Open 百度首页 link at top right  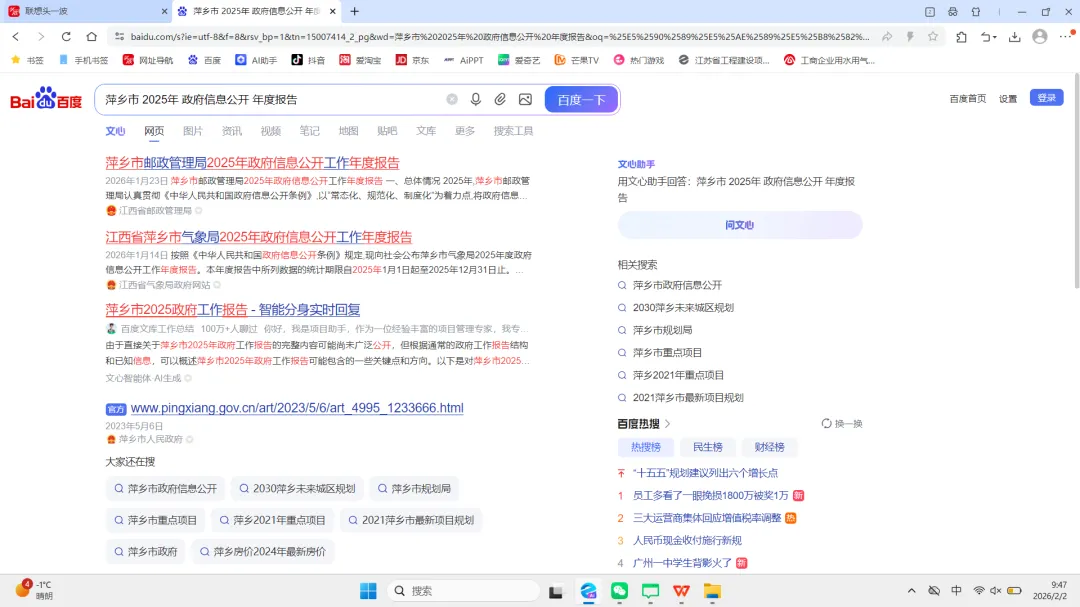[968, 99]
